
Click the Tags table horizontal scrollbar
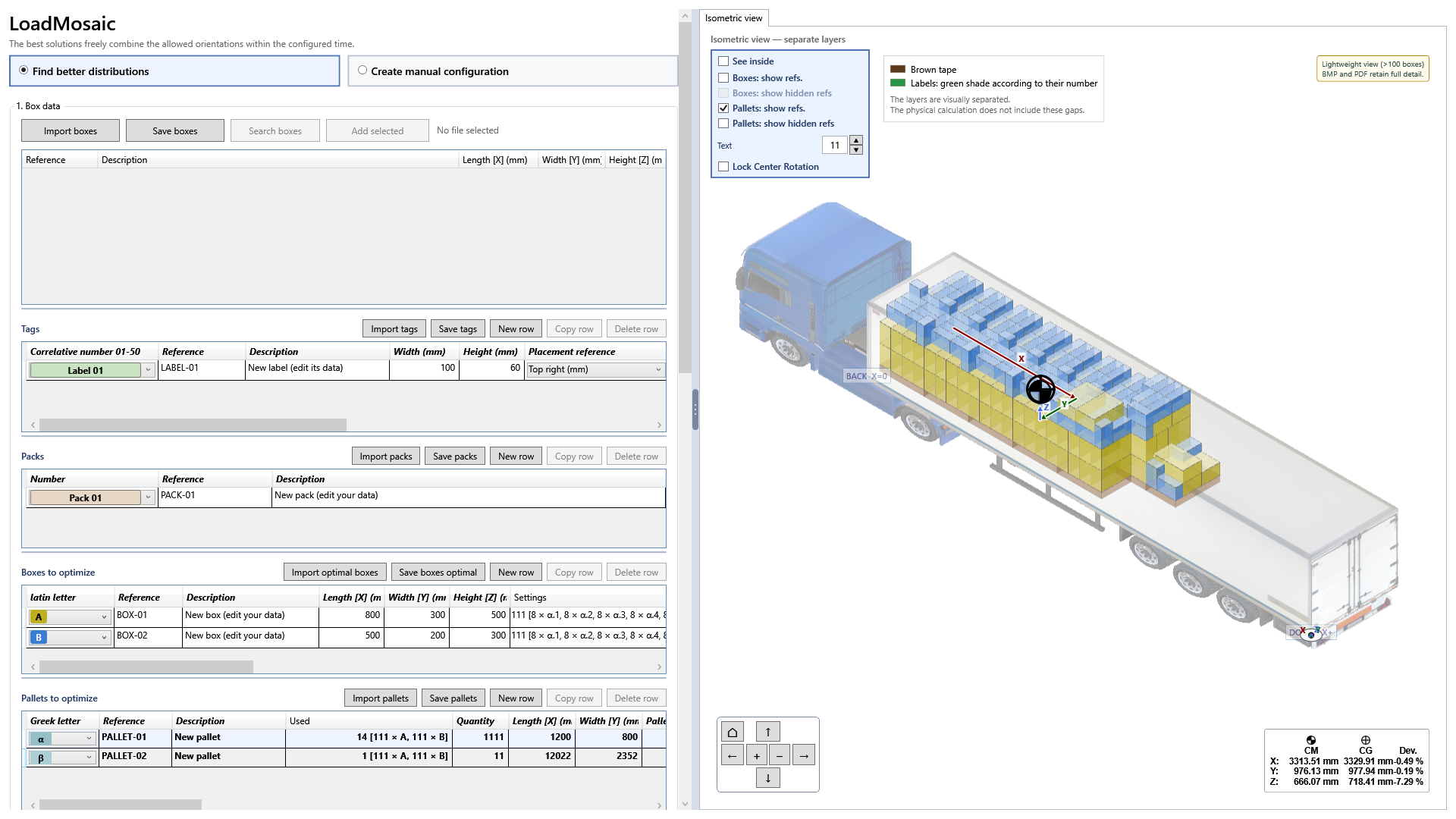click(x=193, y=425)
